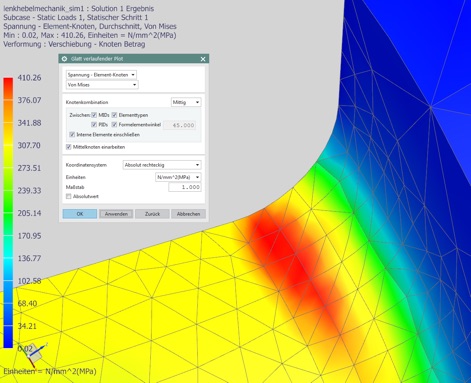The image size is (471, 383).
Task: Open the Einheiten N/mm^2(MPa) dropdown
Action: point(178,177)
